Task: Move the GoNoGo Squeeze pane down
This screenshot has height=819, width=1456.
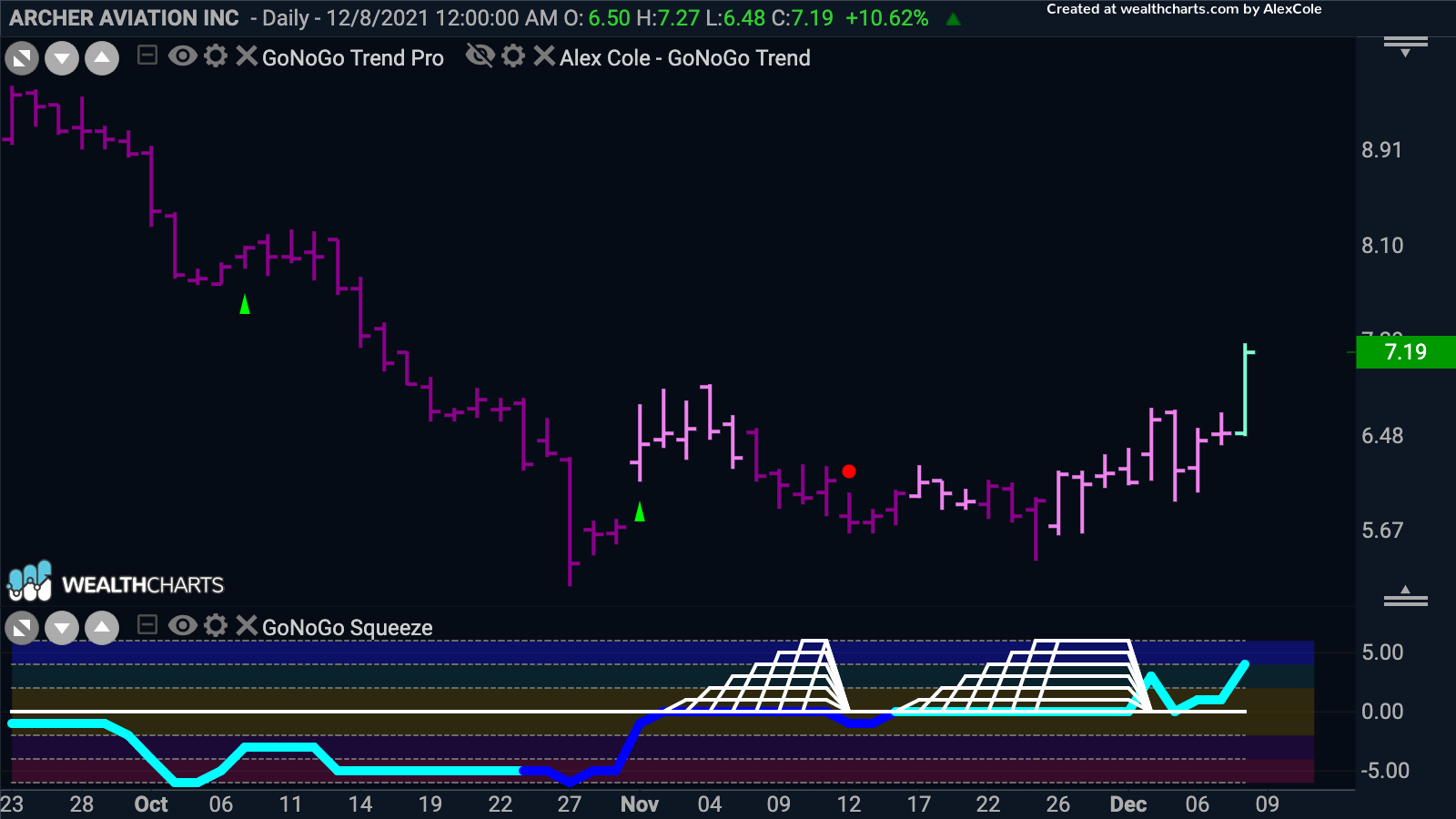Action: pyautogui.click(x=62, y=628)
